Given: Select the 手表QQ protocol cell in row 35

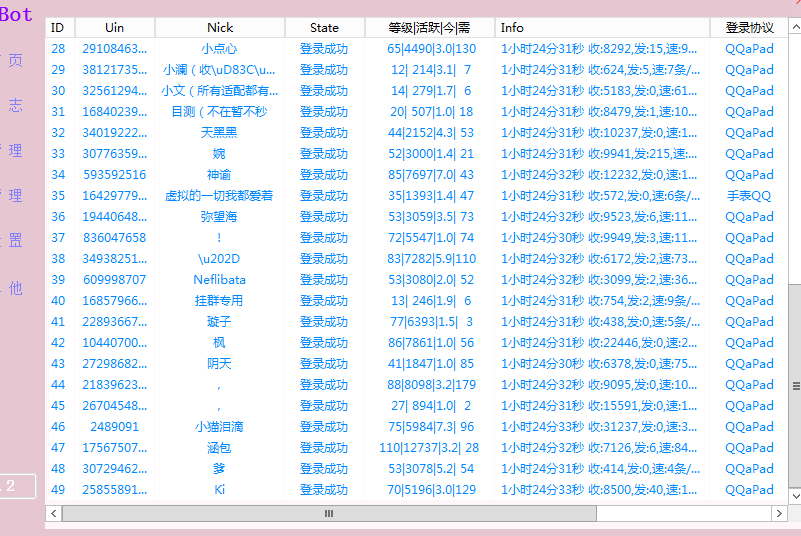Looking at the screenshot, I should 749,196.
